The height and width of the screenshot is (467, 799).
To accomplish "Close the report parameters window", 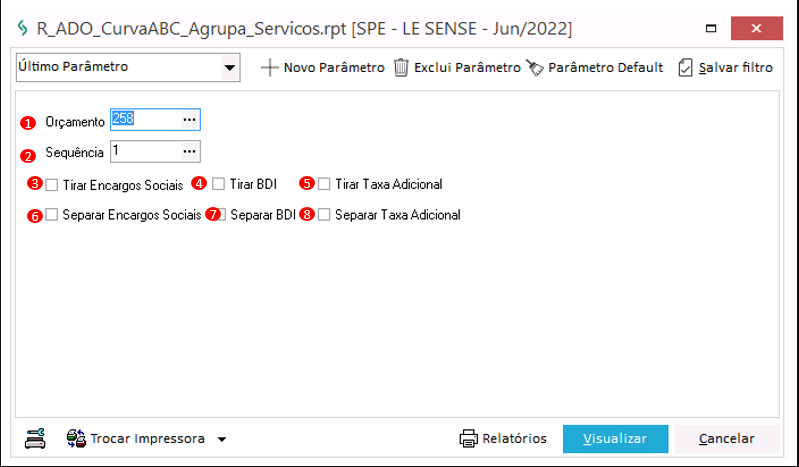I will [x=757, y=29].
